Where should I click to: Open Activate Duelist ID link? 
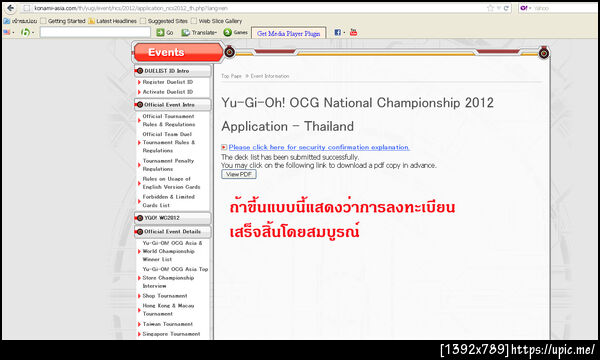coord(168,92)
